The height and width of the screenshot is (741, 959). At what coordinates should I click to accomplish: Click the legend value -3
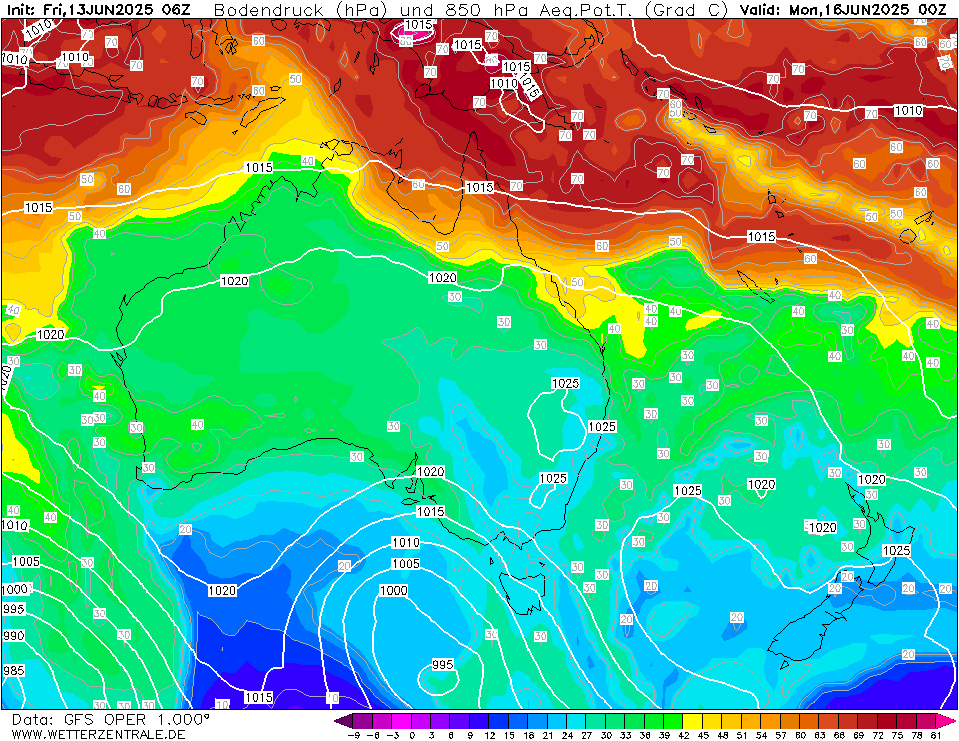[x=393, y=735]
